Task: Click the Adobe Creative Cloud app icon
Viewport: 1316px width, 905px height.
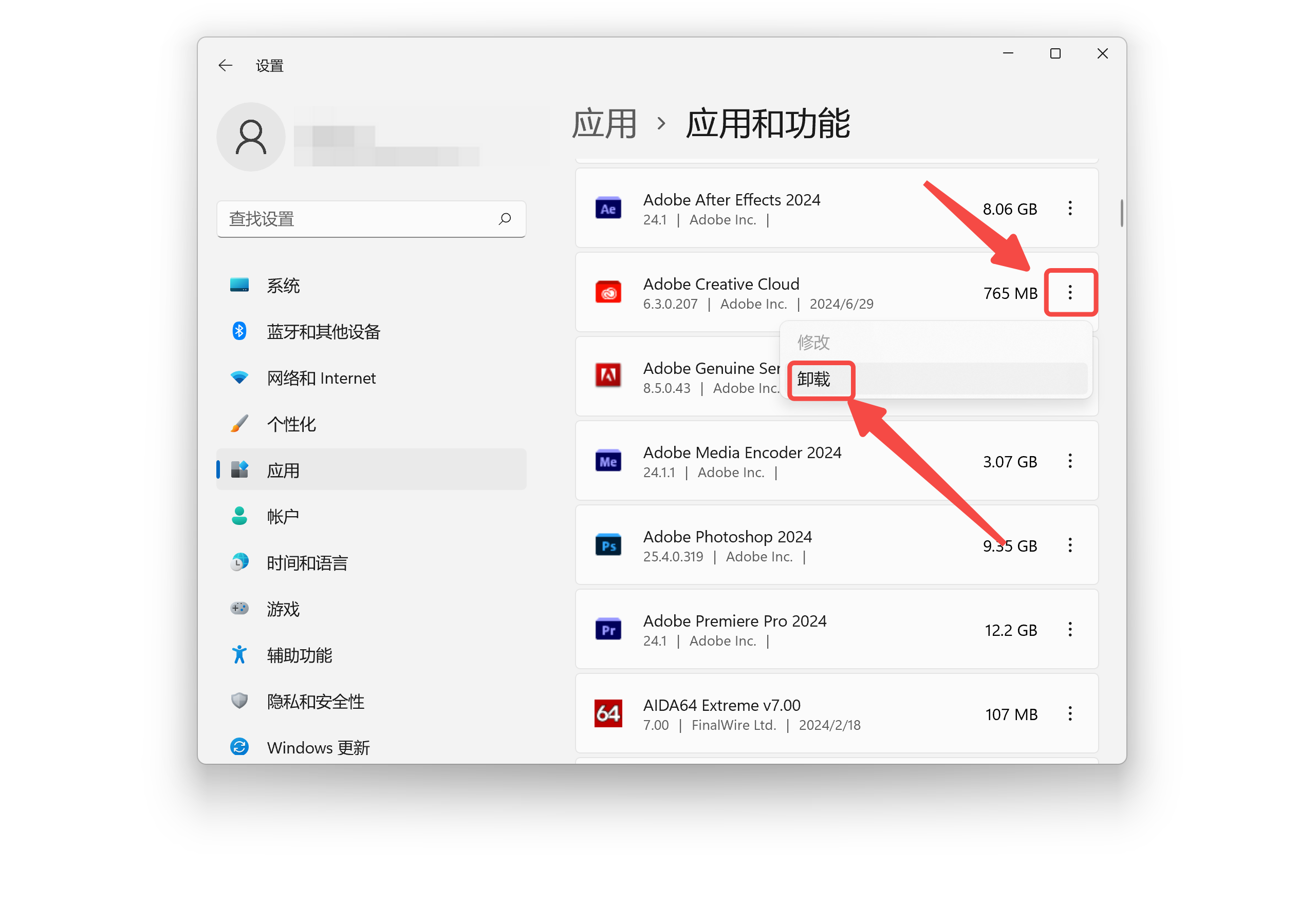Action: coord(608,293)
